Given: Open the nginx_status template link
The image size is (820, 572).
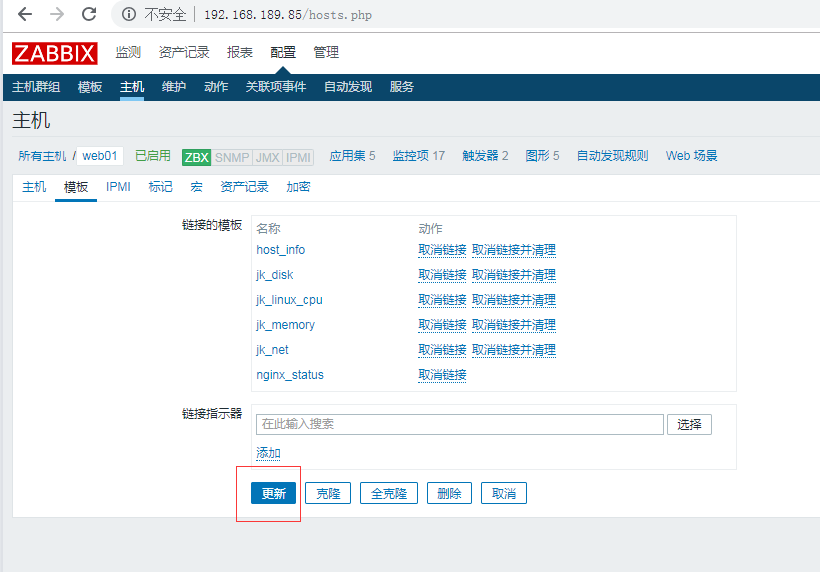Looking at the screenshot, I should click(290, 375).
